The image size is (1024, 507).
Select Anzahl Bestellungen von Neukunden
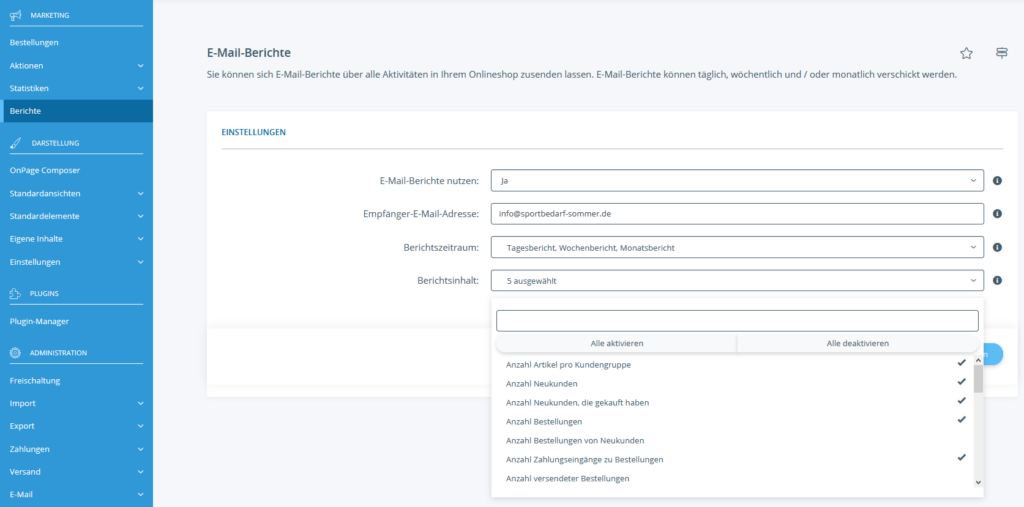[732, 440]
